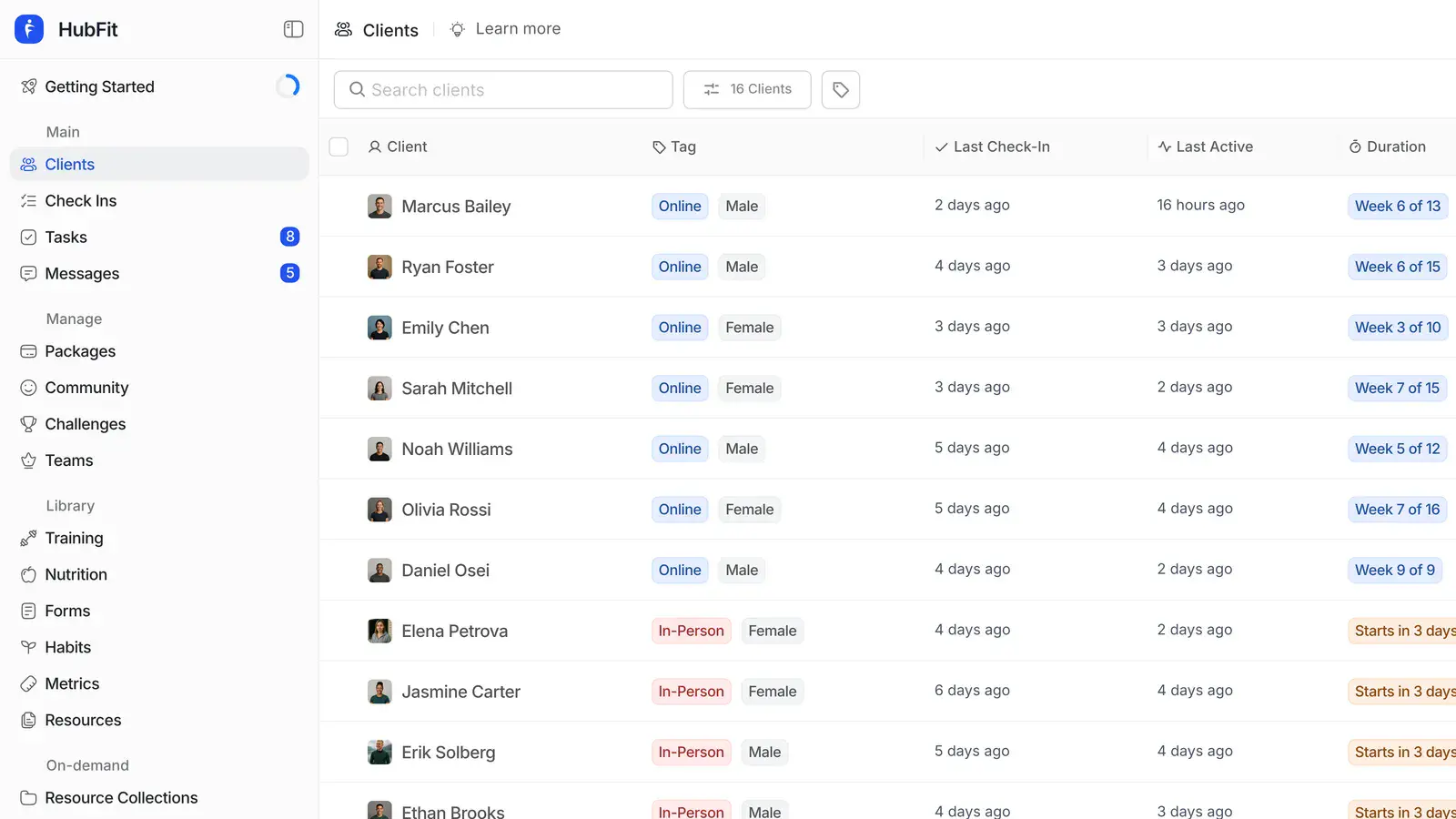Click Erik Solberg's name
The image size is (1456, 819).
[x=449, y=753]
